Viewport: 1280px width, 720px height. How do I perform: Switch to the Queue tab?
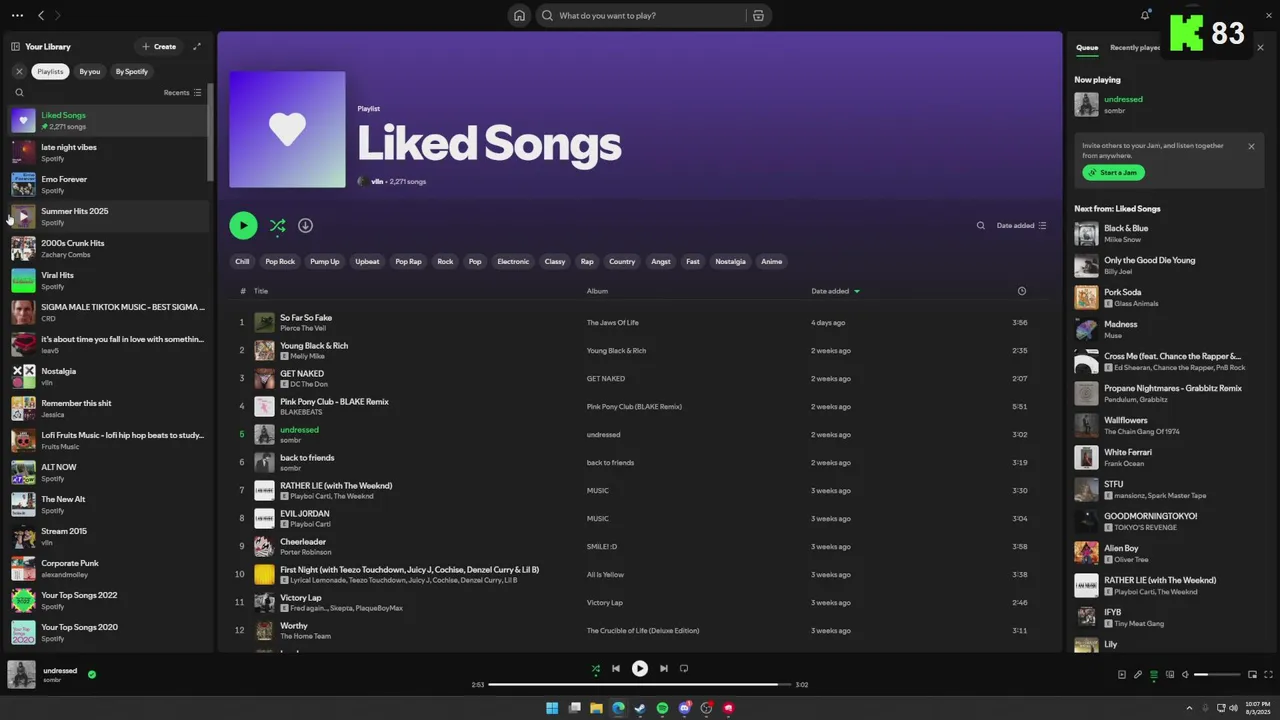tap(1087, 47)
